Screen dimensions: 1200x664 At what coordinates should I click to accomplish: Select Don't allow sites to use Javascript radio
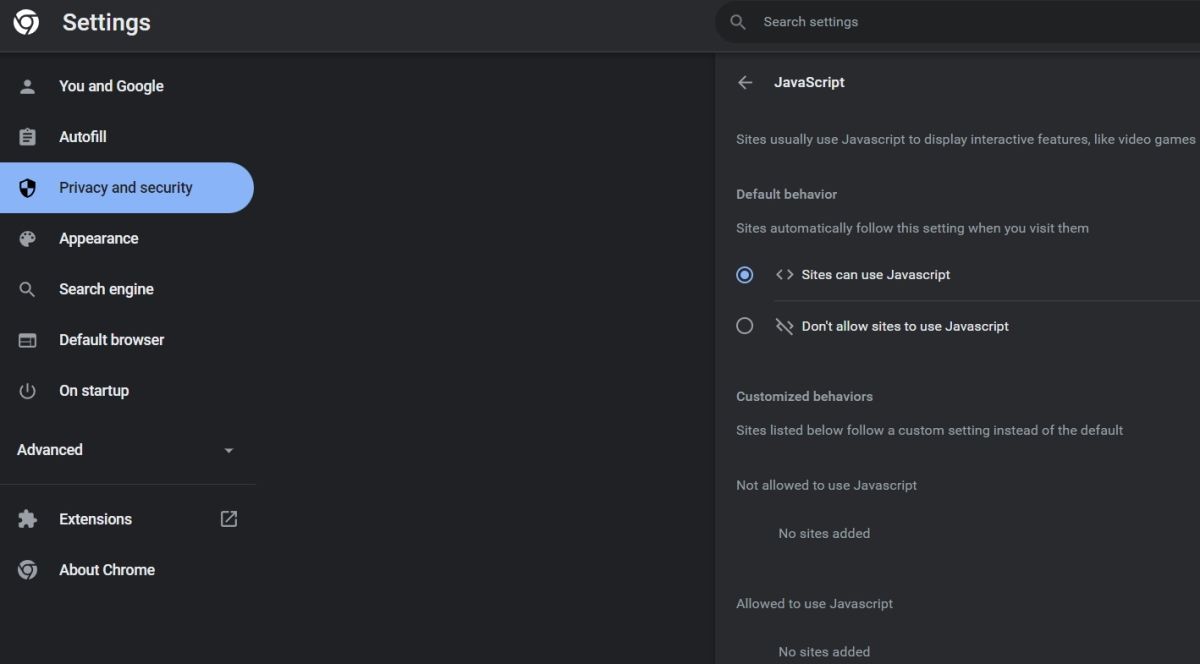(744, 326)
